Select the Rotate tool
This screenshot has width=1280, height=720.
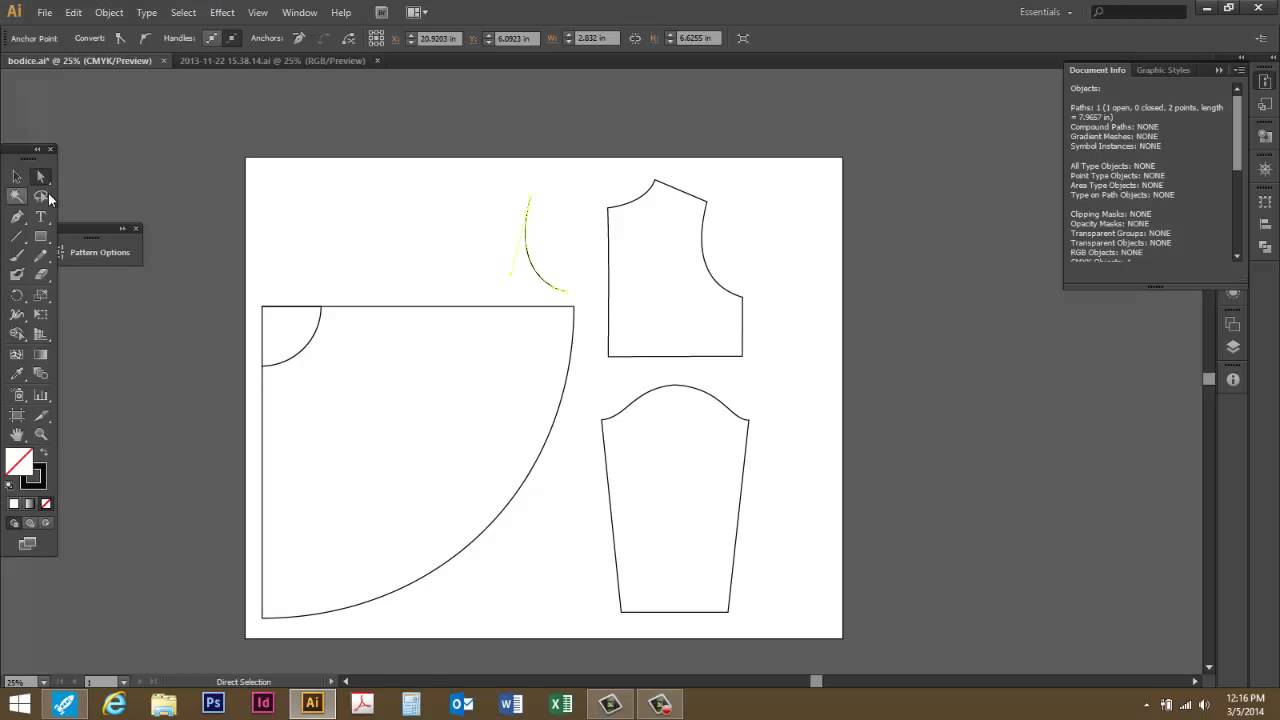[x=17, y=295]
